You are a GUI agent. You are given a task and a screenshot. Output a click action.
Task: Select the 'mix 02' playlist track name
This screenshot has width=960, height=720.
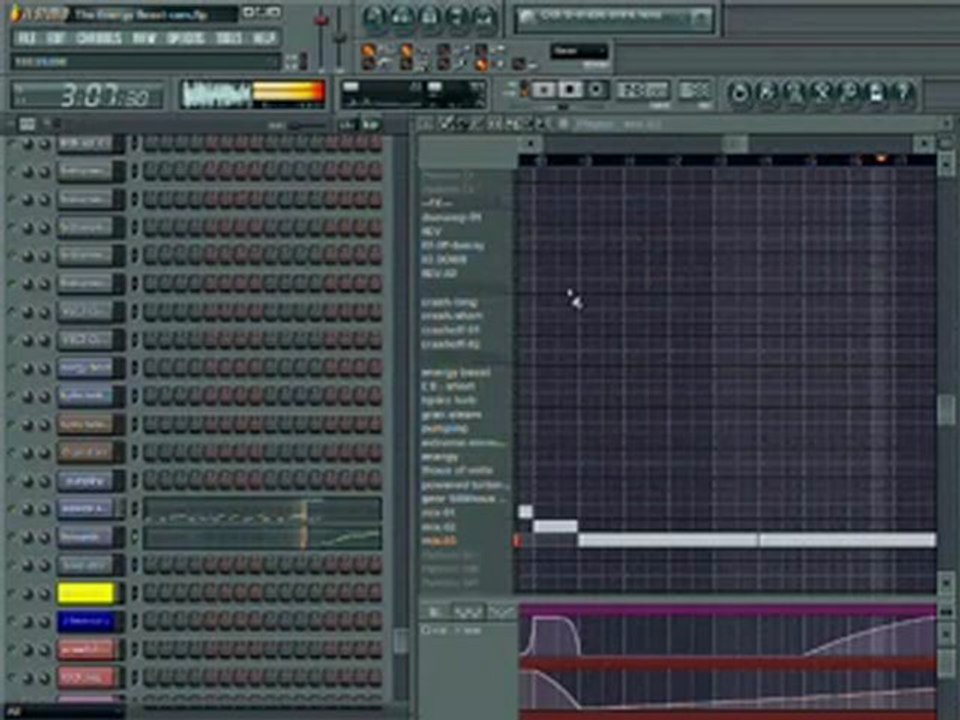click(438, 527)
